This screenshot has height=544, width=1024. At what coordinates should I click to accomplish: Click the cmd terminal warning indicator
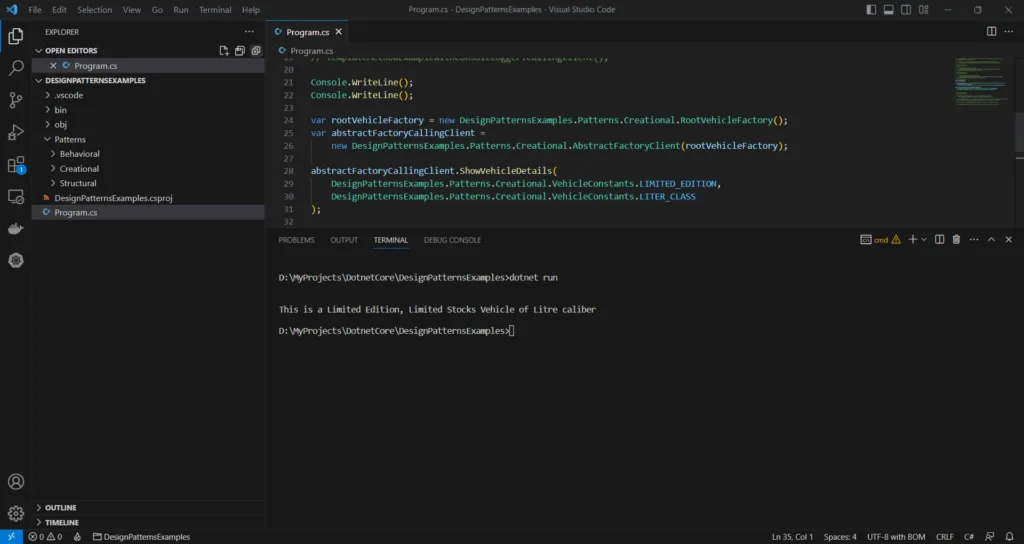(x=896, y=240)
